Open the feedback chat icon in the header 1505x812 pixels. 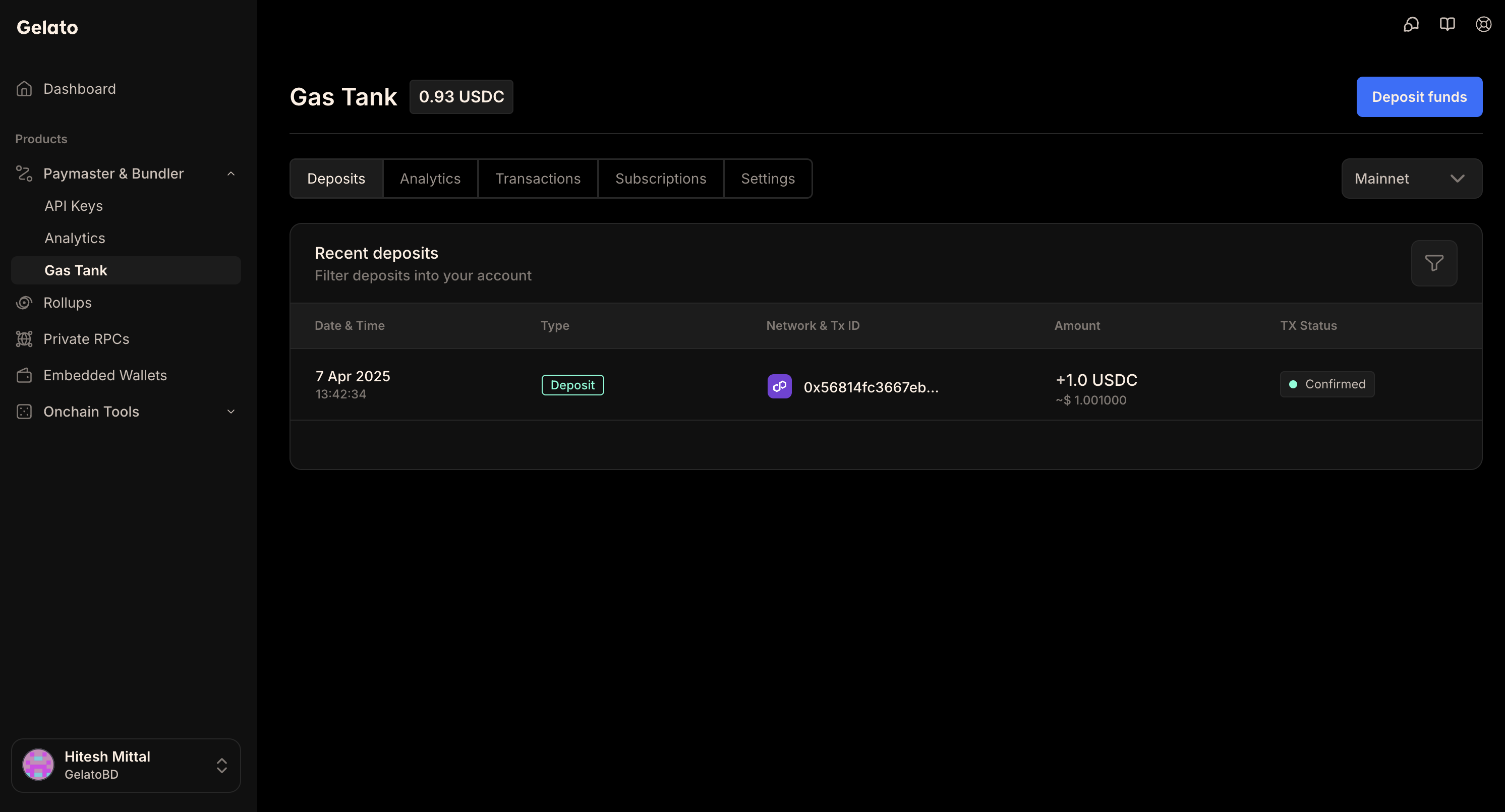[1411, 25]
